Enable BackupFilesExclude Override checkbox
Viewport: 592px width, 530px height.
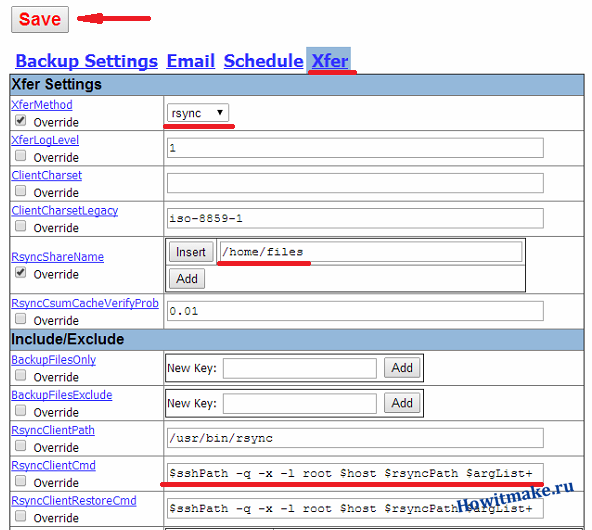point(20,411)
